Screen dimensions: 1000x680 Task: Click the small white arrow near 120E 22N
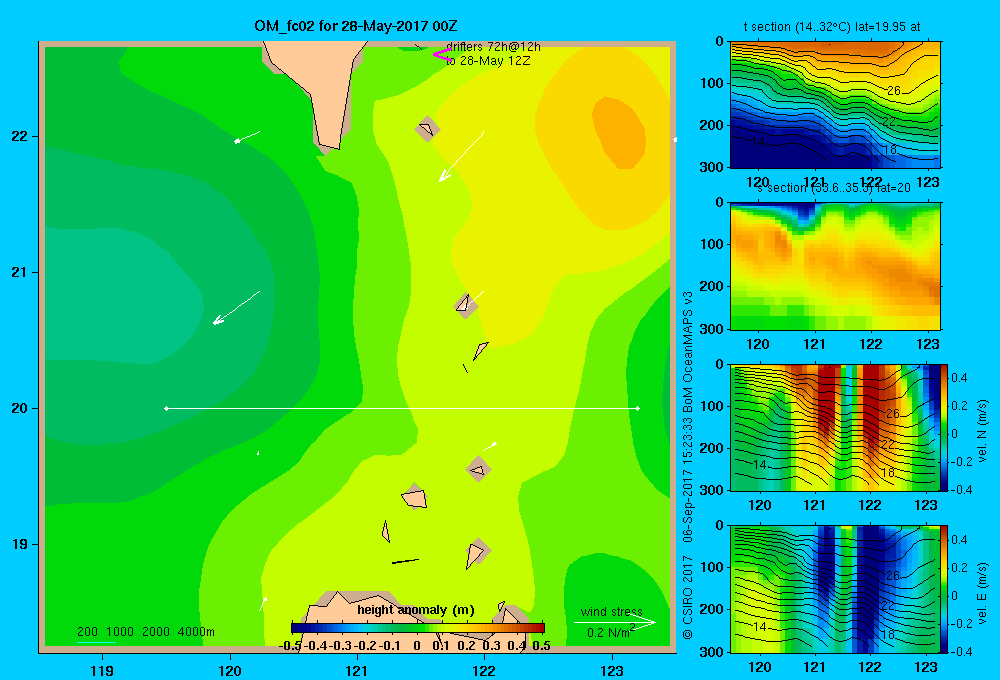tap(247, 137)
